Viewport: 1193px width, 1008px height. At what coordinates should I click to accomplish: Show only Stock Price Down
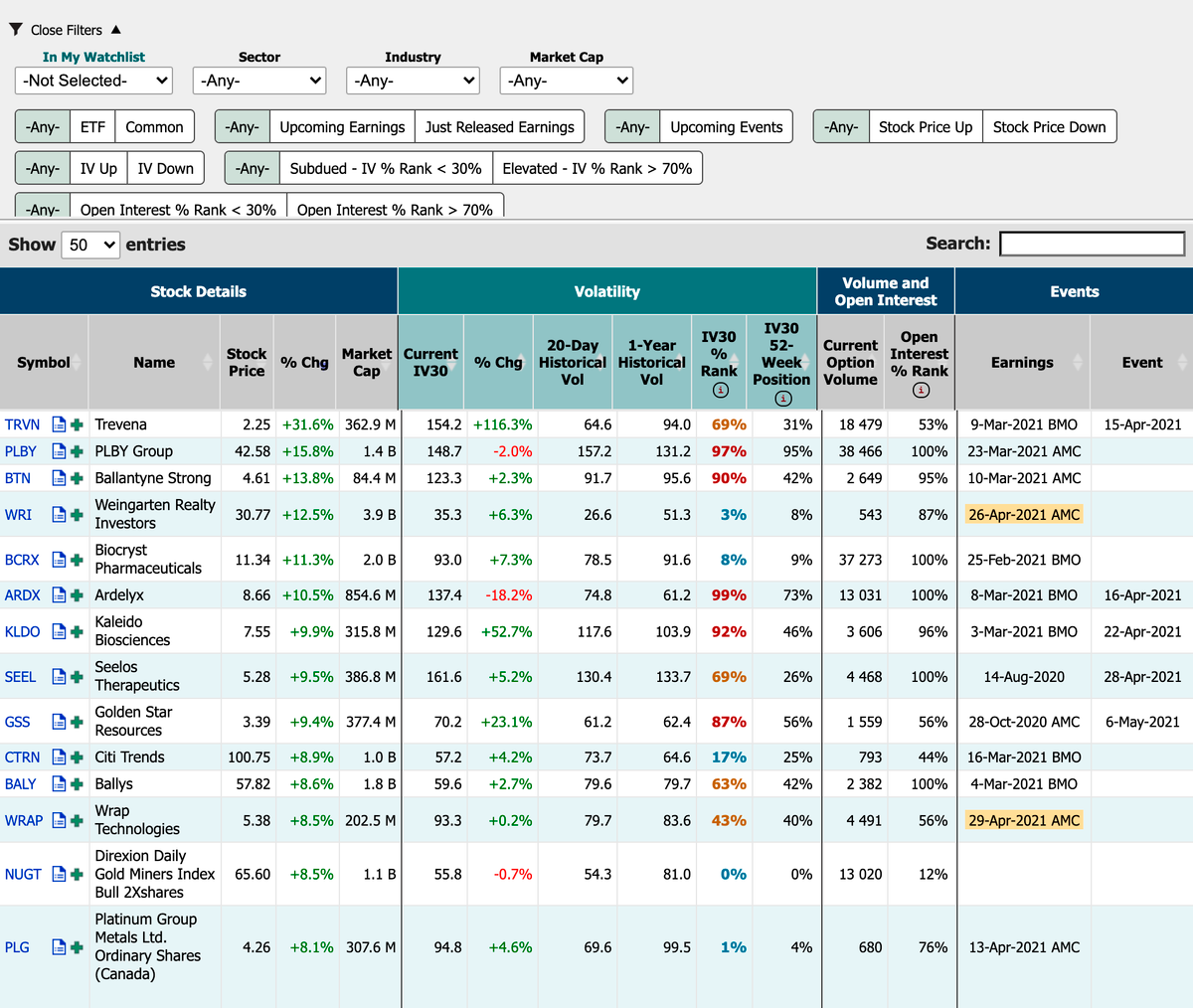[x=1049, y=127]
